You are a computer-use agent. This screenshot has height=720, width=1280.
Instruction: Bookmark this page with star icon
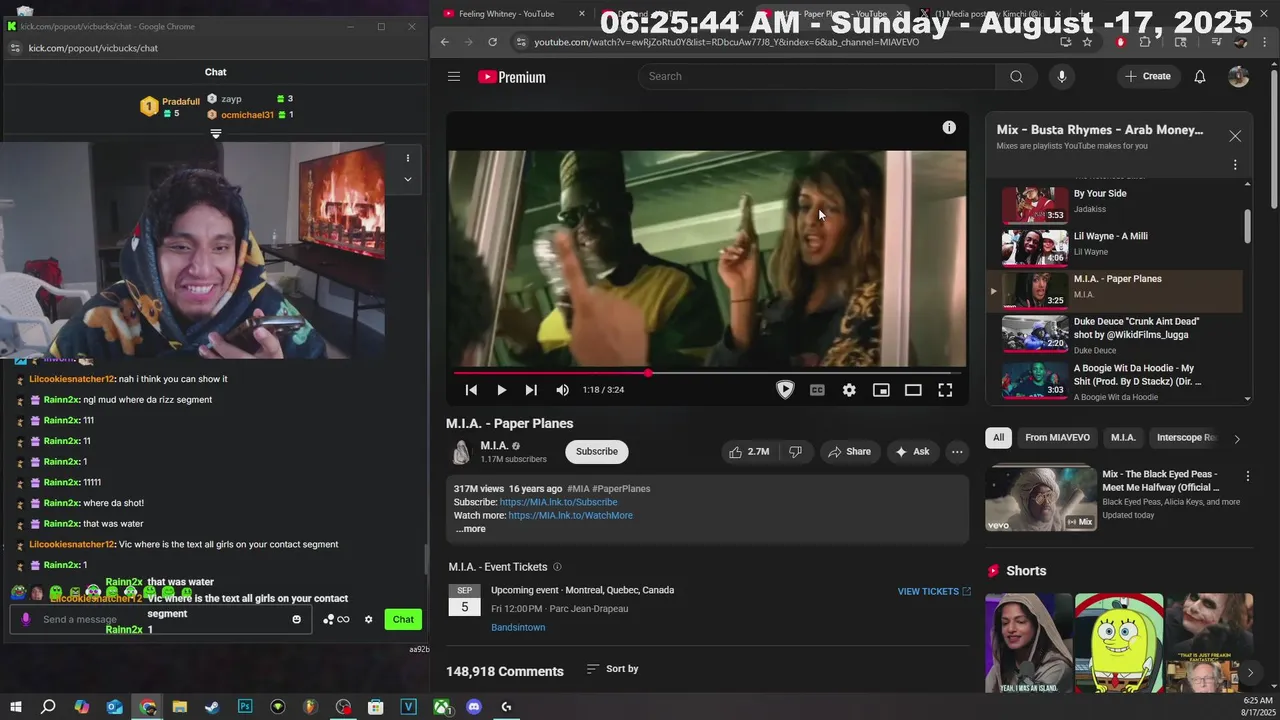(x=1089, y=42)
